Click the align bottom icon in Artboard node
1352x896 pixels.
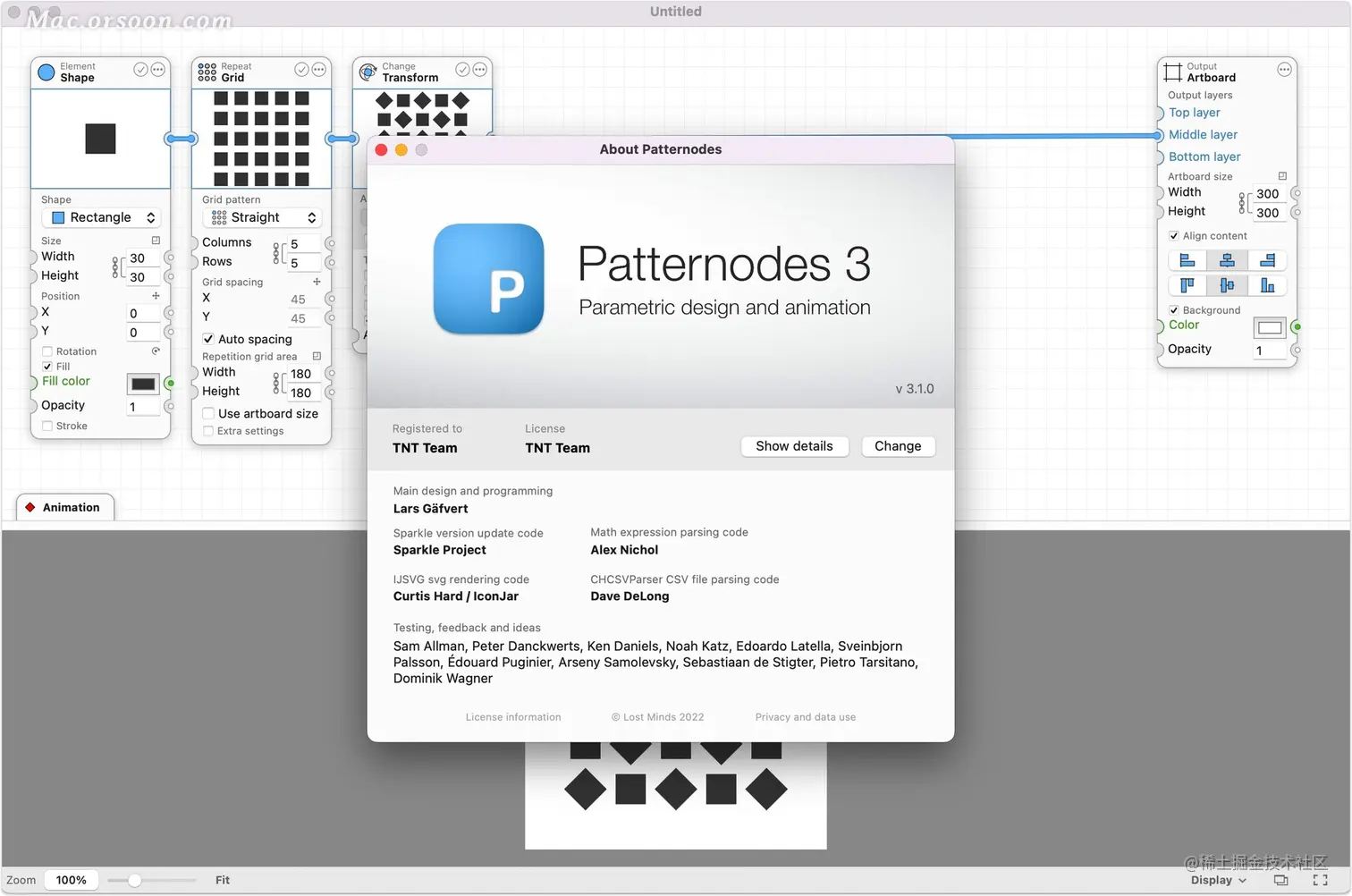1267,285
